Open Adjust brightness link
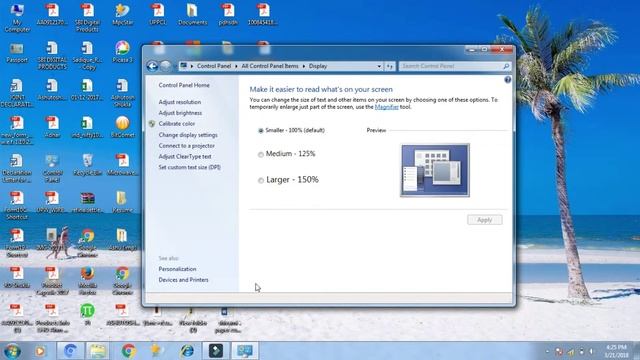This screenshot has width=640, height=360. pyautogui.click(x=180, y=113)
